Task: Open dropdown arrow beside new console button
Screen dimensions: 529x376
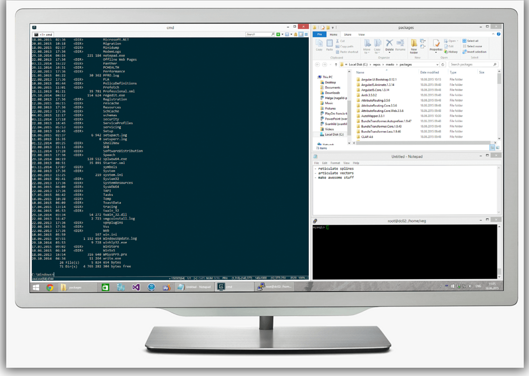Action: pos(282,34)
